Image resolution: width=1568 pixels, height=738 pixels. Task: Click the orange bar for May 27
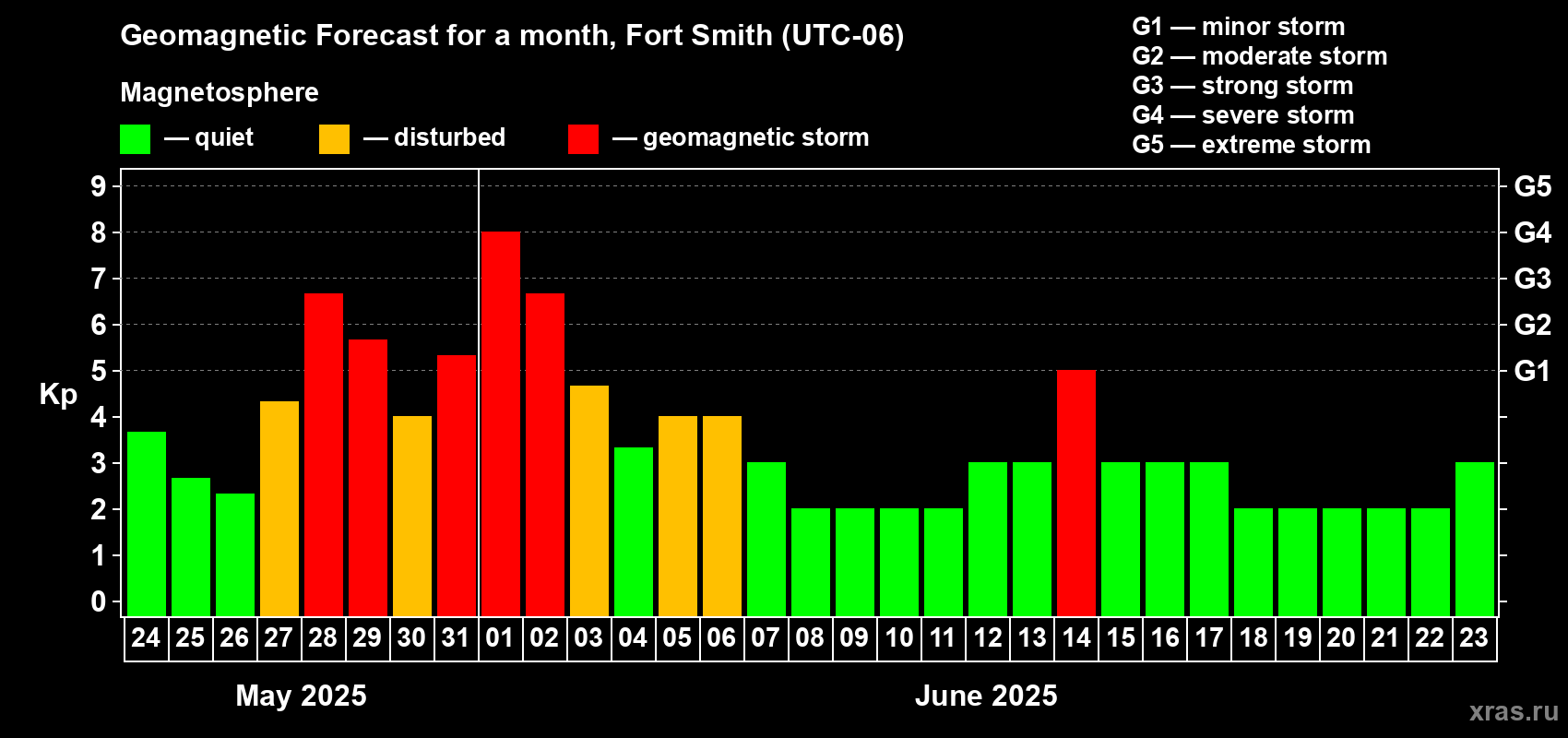279,508
